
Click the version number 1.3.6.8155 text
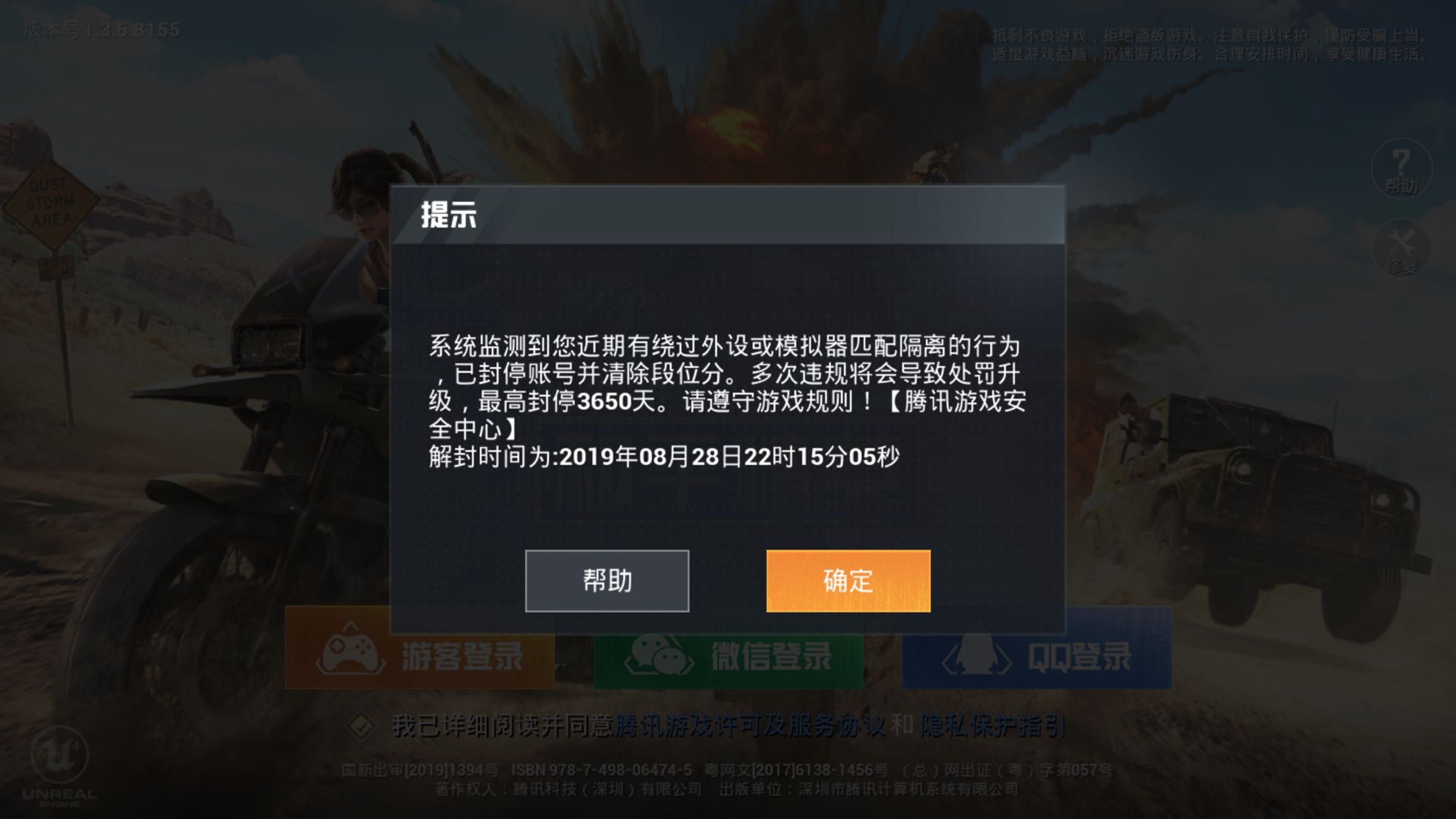pyautogui.click(x=102, y=30)
